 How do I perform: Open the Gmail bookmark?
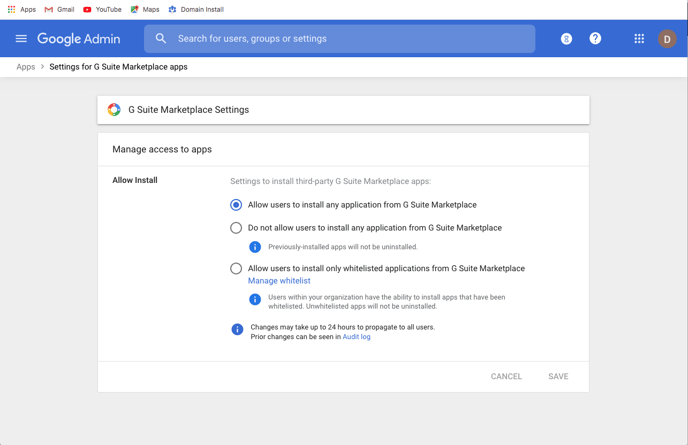tap(59, 9)
